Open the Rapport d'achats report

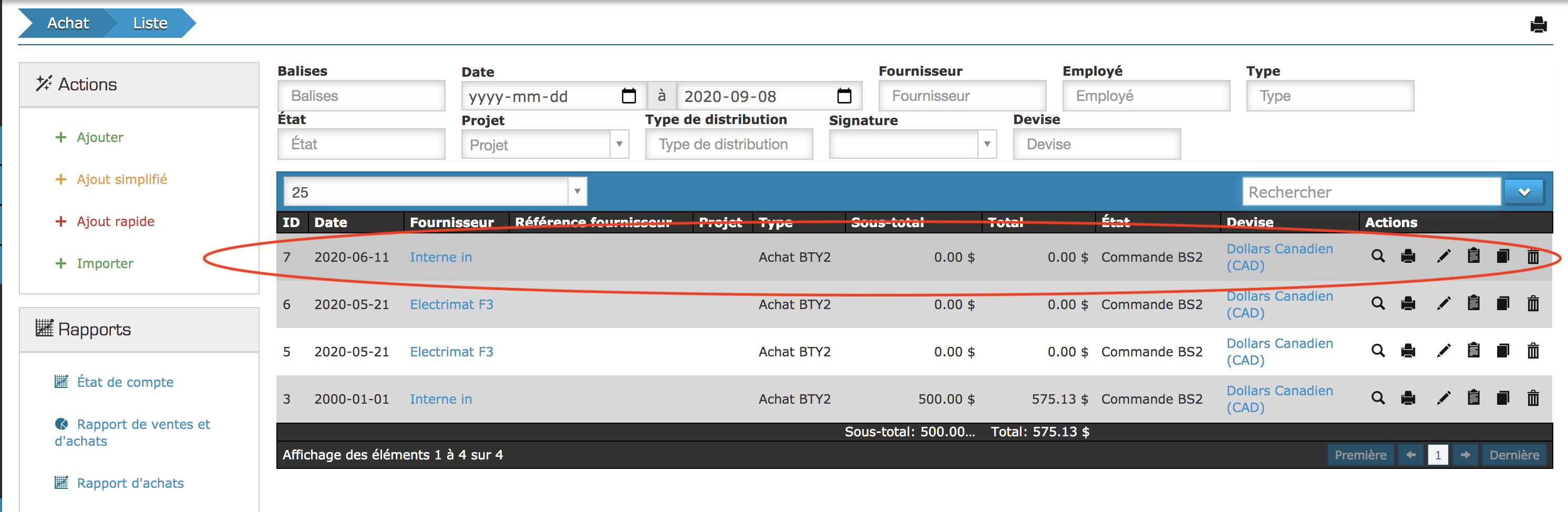point(130,483)
